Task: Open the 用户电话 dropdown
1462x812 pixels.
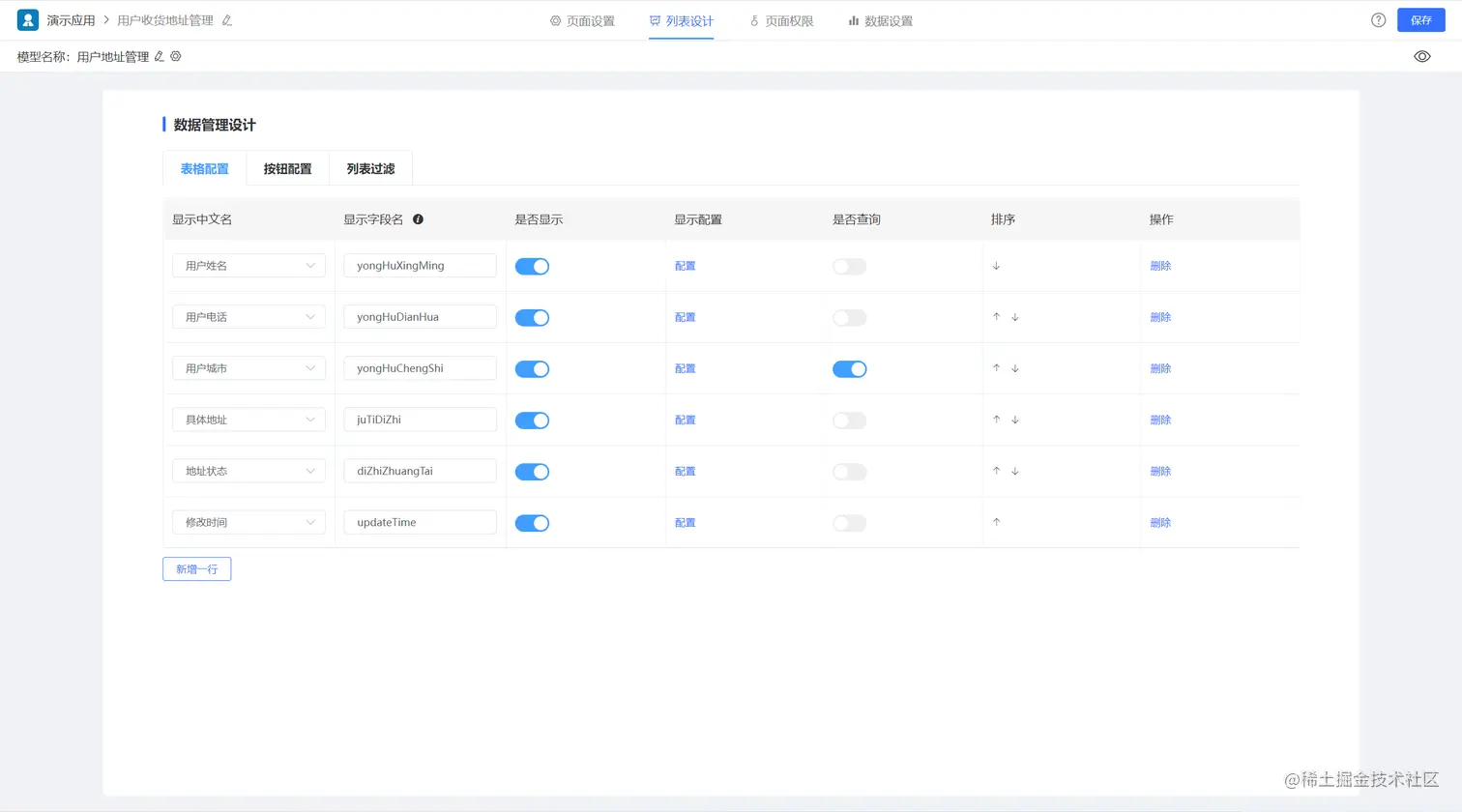Action: [x=249, y=317]
